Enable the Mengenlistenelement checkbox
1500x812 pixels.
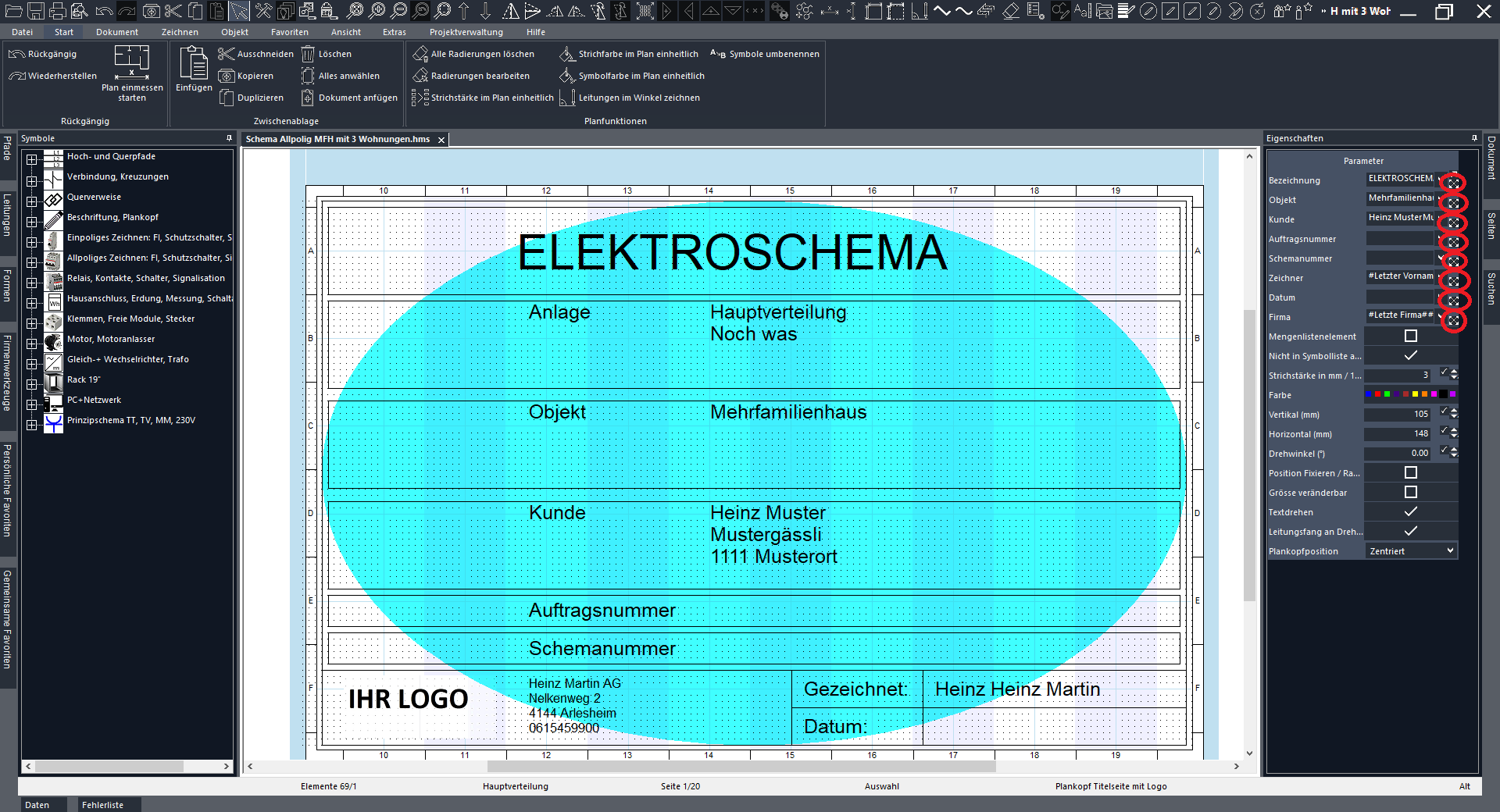tap(1410, 336)
